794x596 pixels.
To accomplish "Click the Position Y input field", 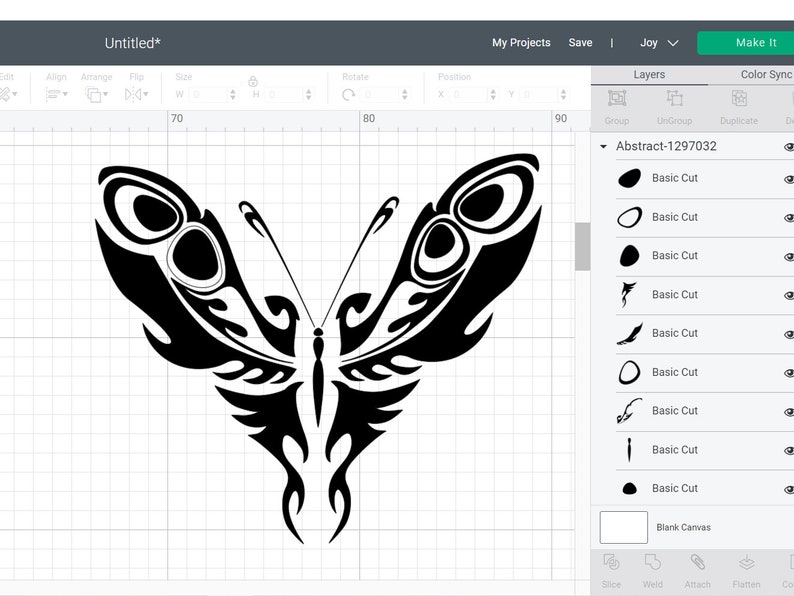I will pyautogui.click(x=539, y=95).
